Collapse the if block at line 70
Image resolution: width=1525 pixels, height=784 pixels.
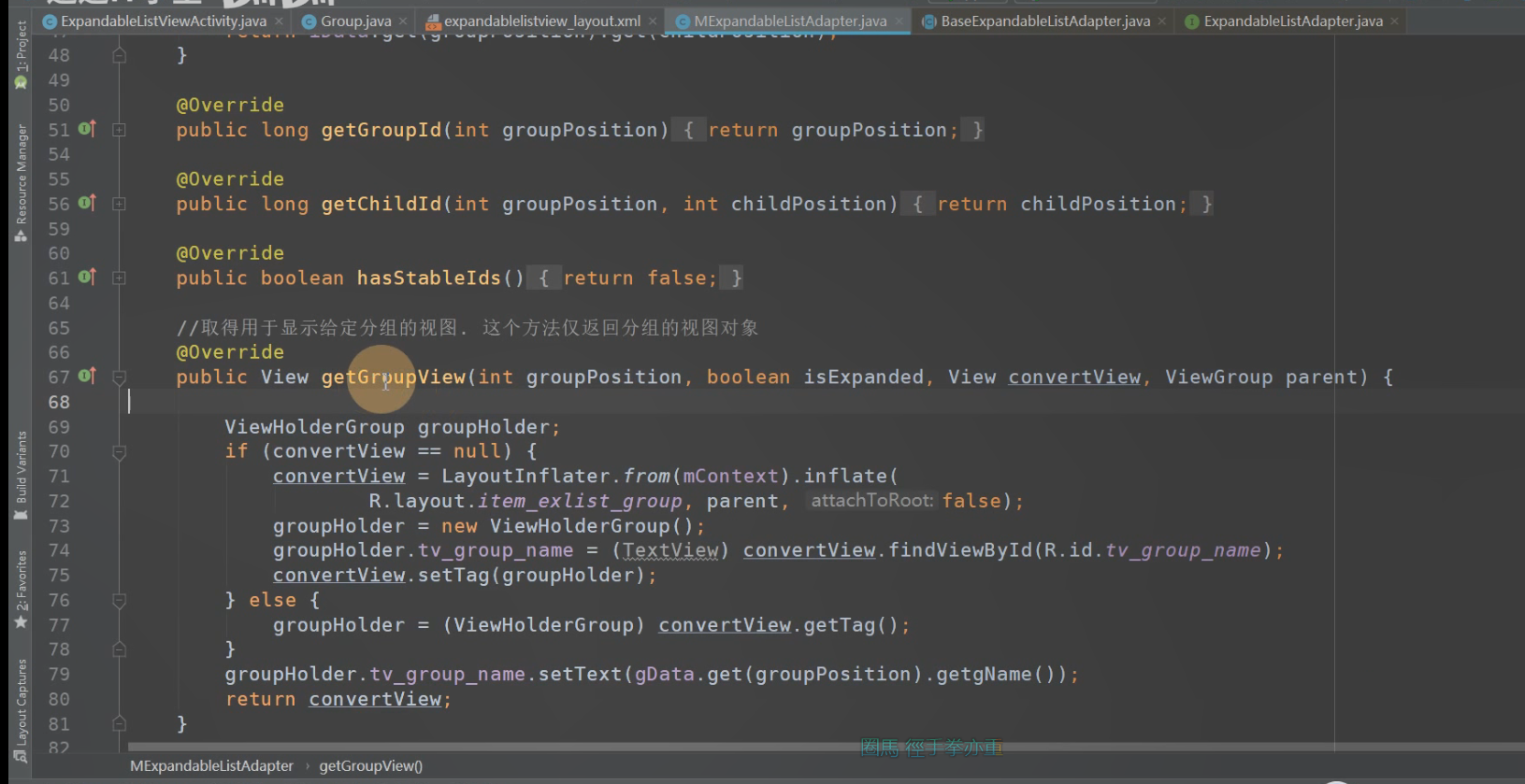120,452
